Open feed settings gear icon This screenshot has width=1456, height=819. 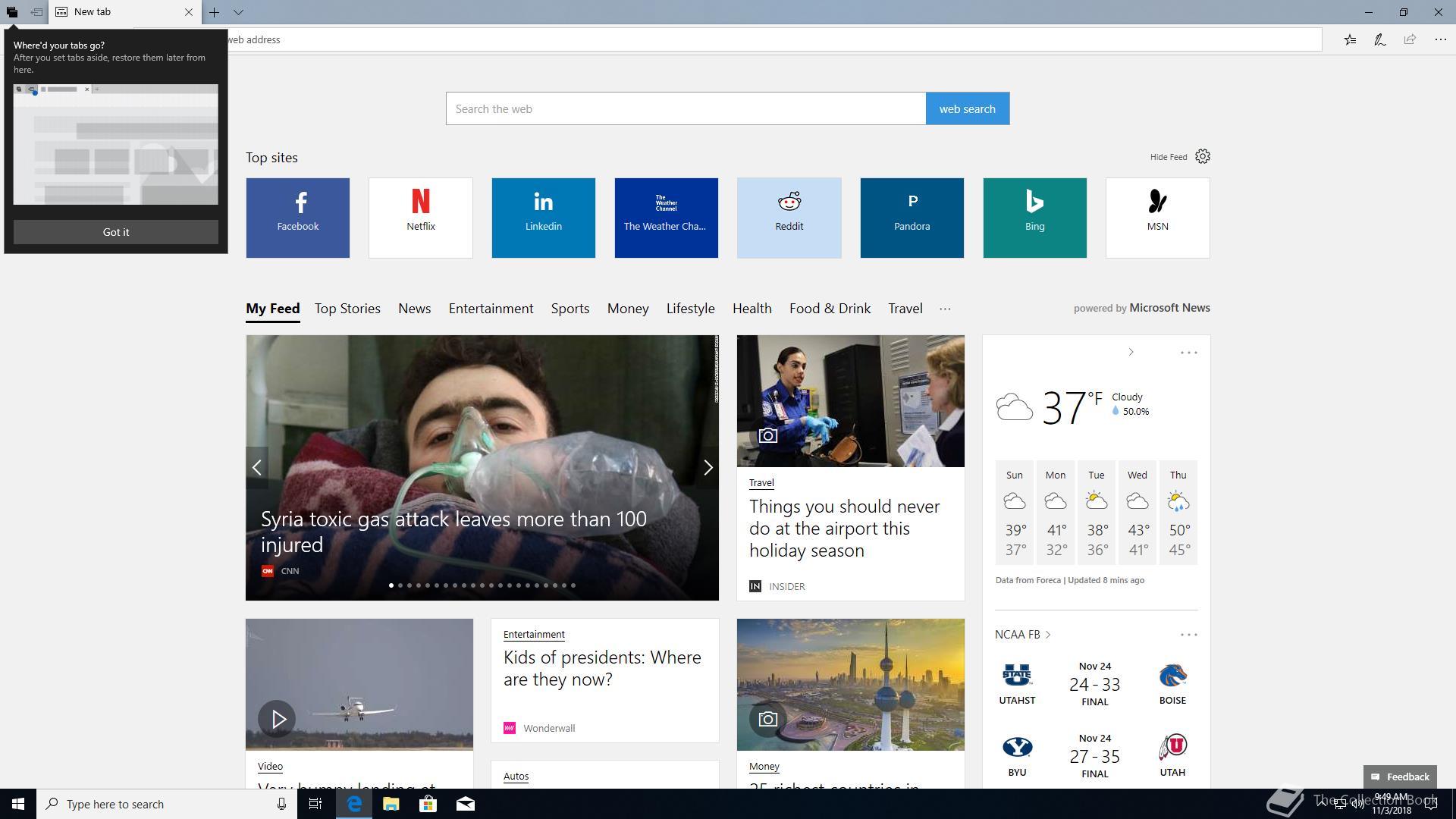coord(1203,156)
